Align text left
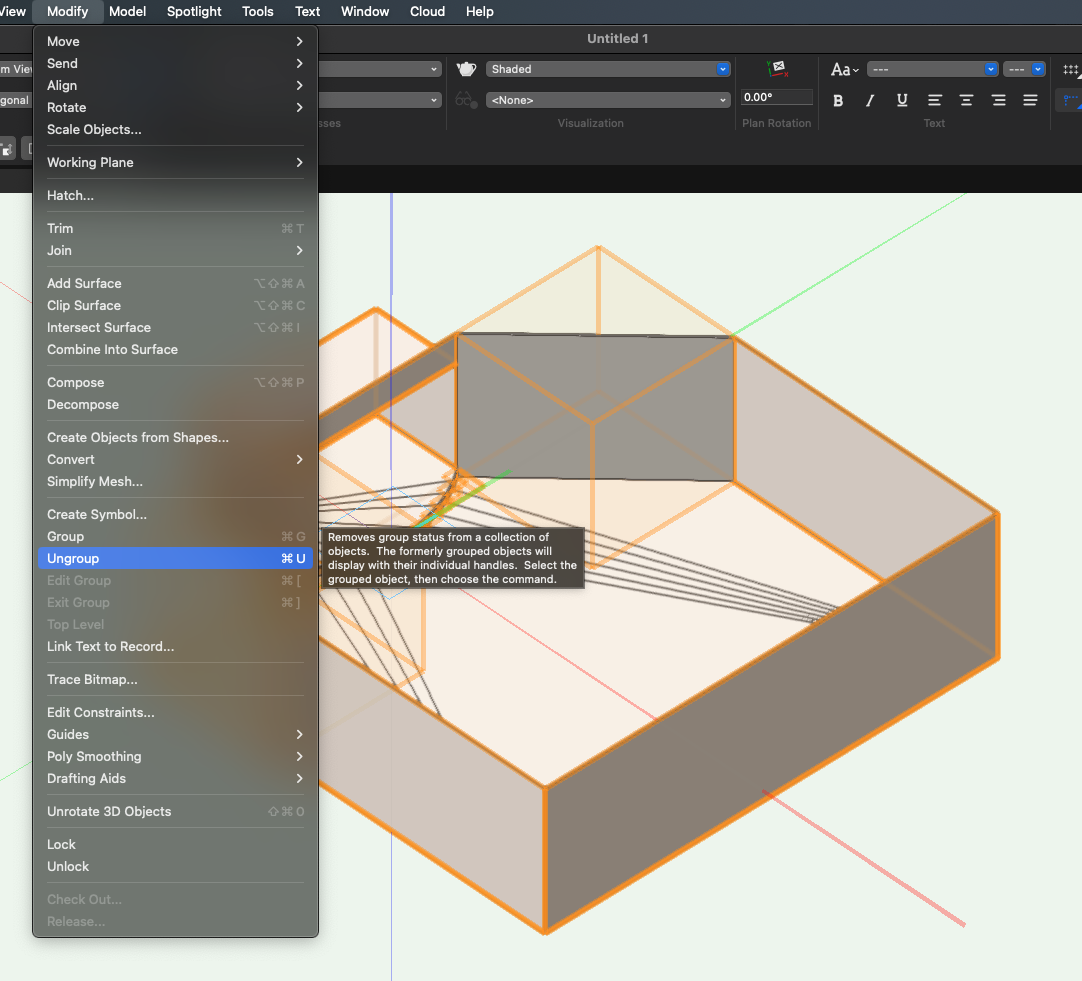Image resolution: width=1082 pixels, height=981 pixels. 934,100
